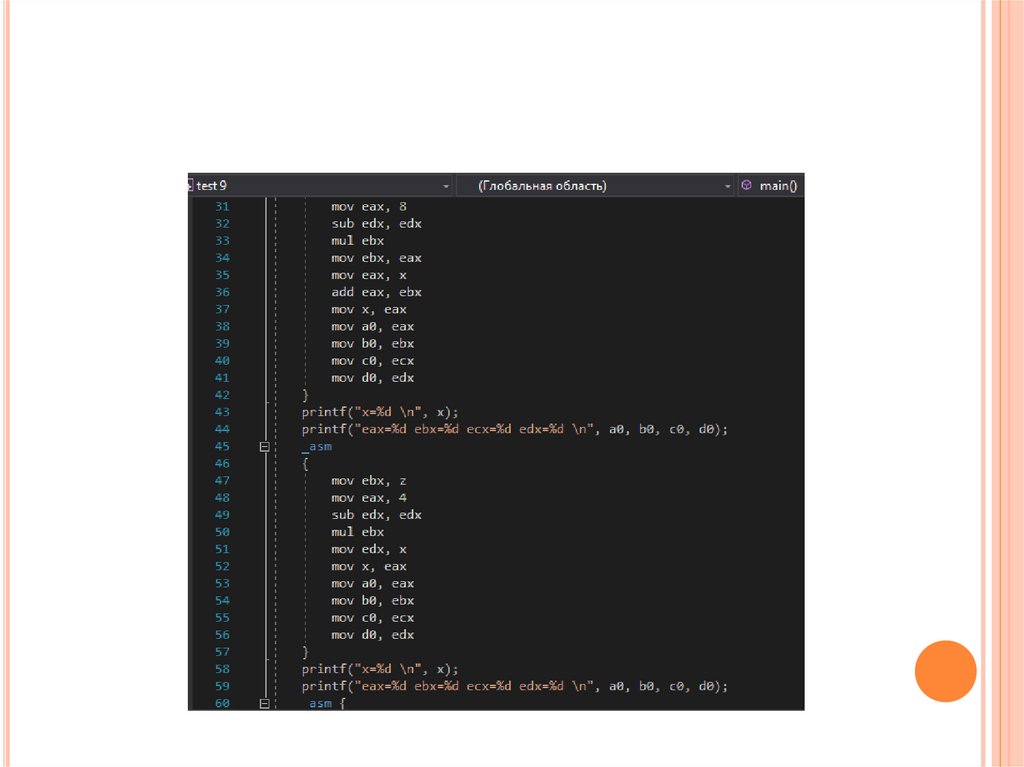The height and width of the screenshot is (767, 1024).
Task: Click the 'mov edx, x' line
Action: tap(369, 549)
